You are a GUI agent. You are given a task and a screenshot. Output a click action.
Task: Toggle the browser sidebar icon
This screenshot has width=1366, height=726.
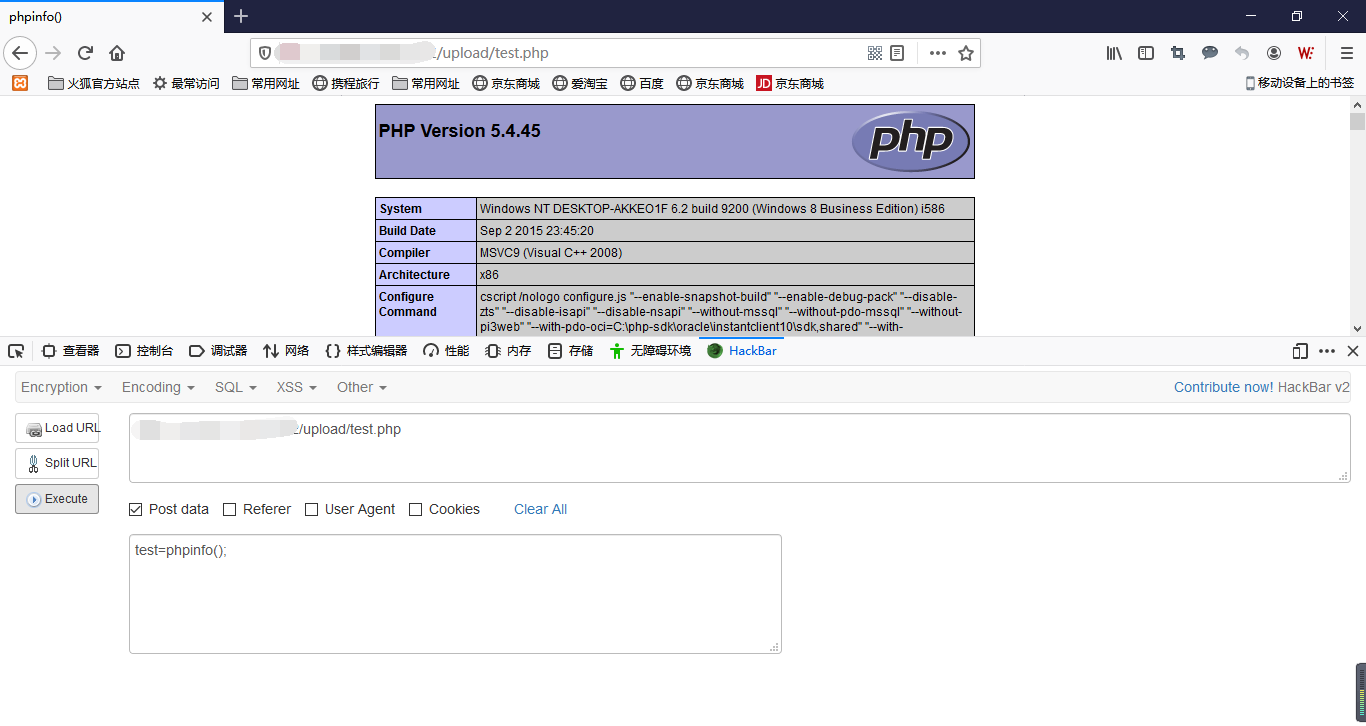(1145, 53)
